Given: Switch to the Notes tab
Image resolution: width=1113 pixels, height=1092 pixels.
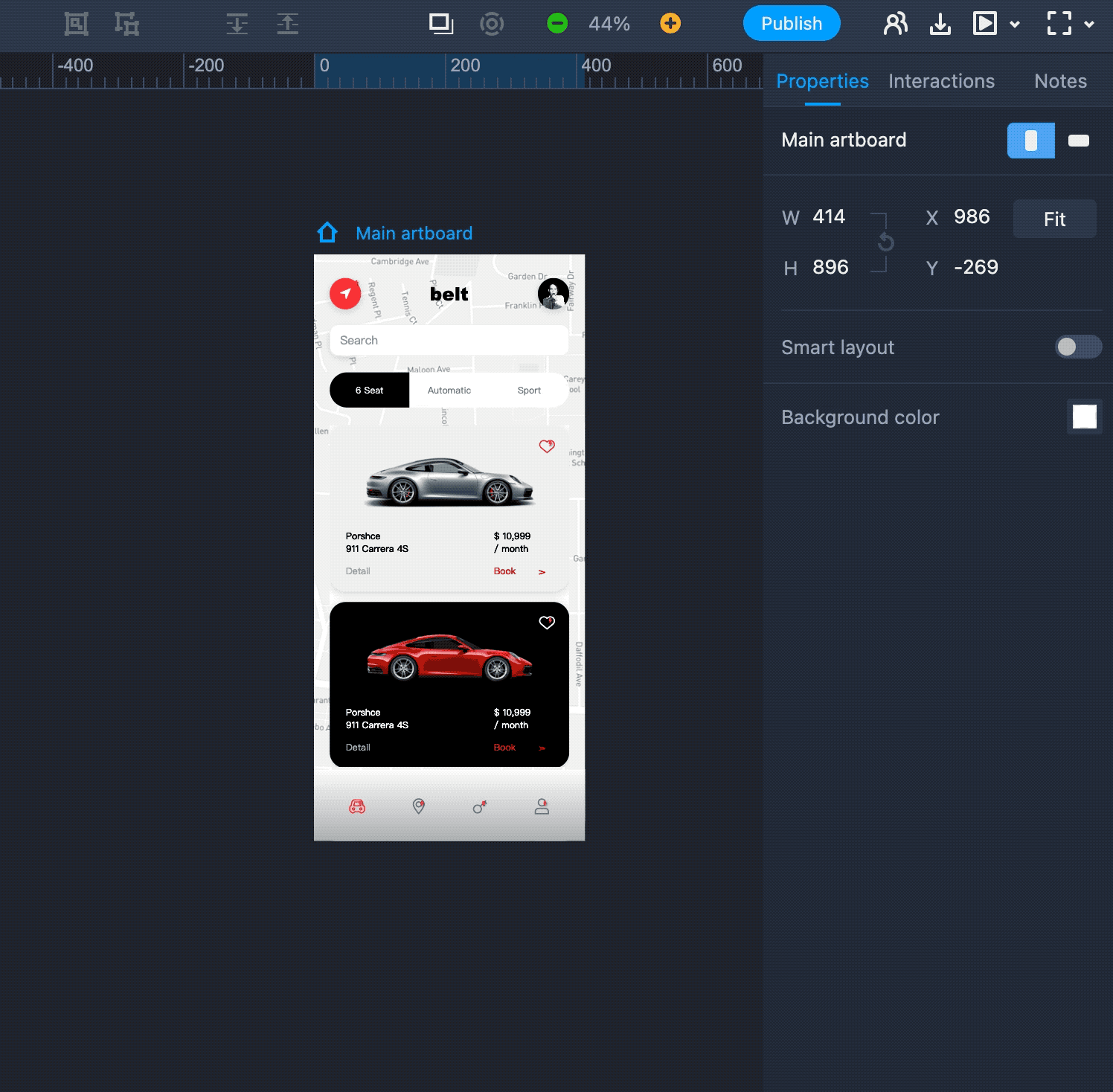Looking at the screenshot, I should (x=1060, y=81).
